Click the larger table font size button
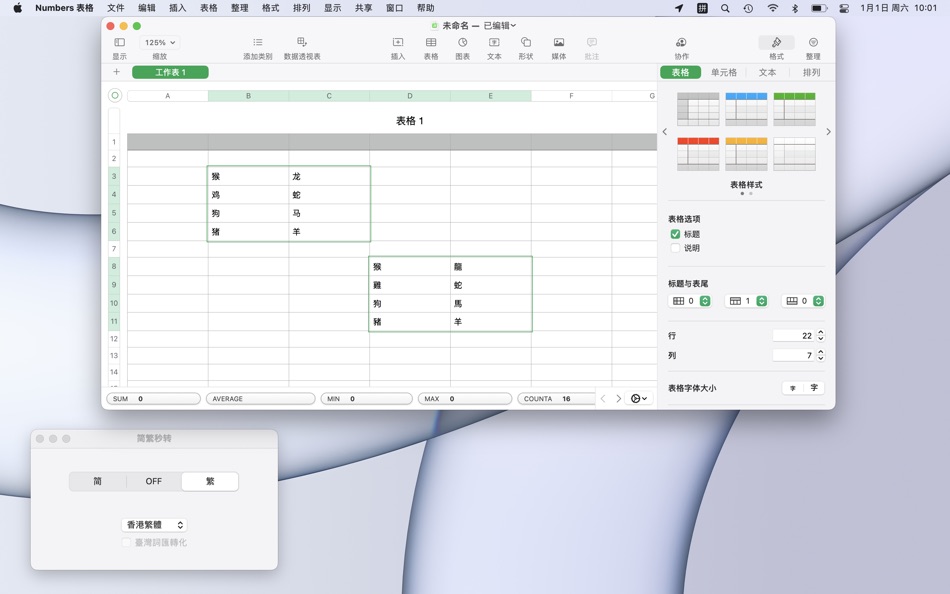This screenshot has height=594, width=950. pos(814,388)
